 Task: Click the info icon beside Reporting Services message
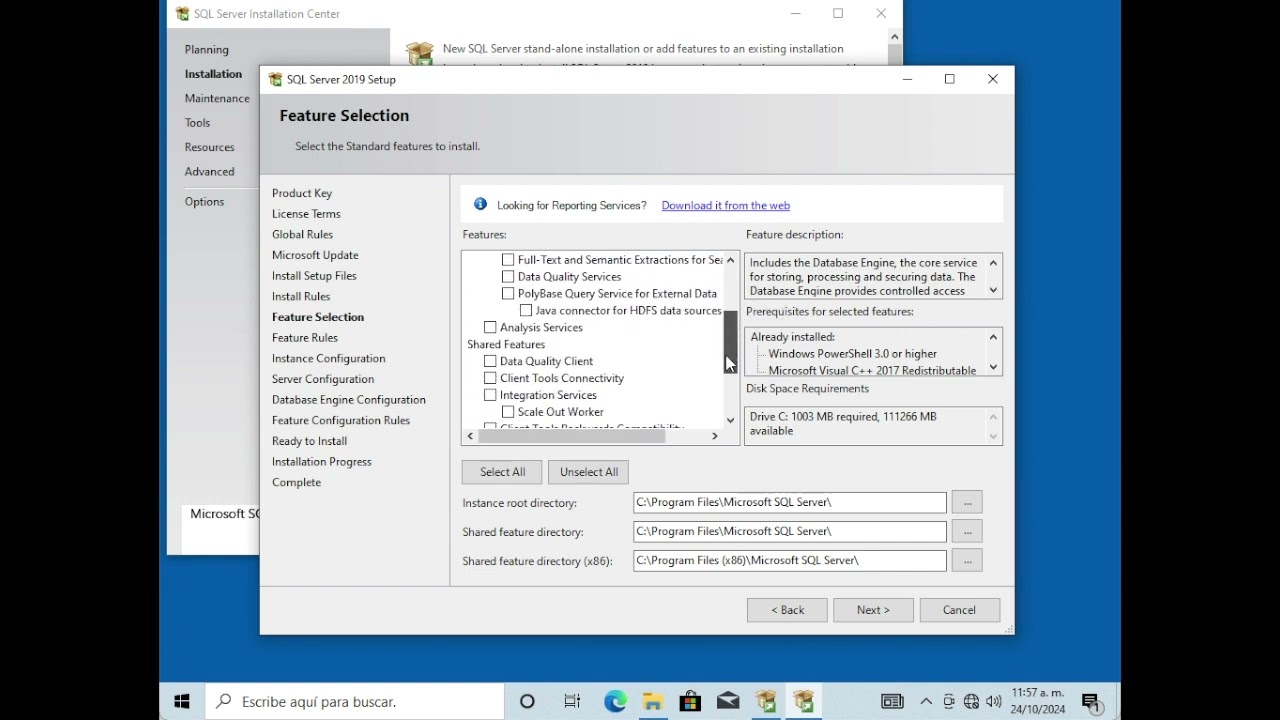(x=480, y=204)
